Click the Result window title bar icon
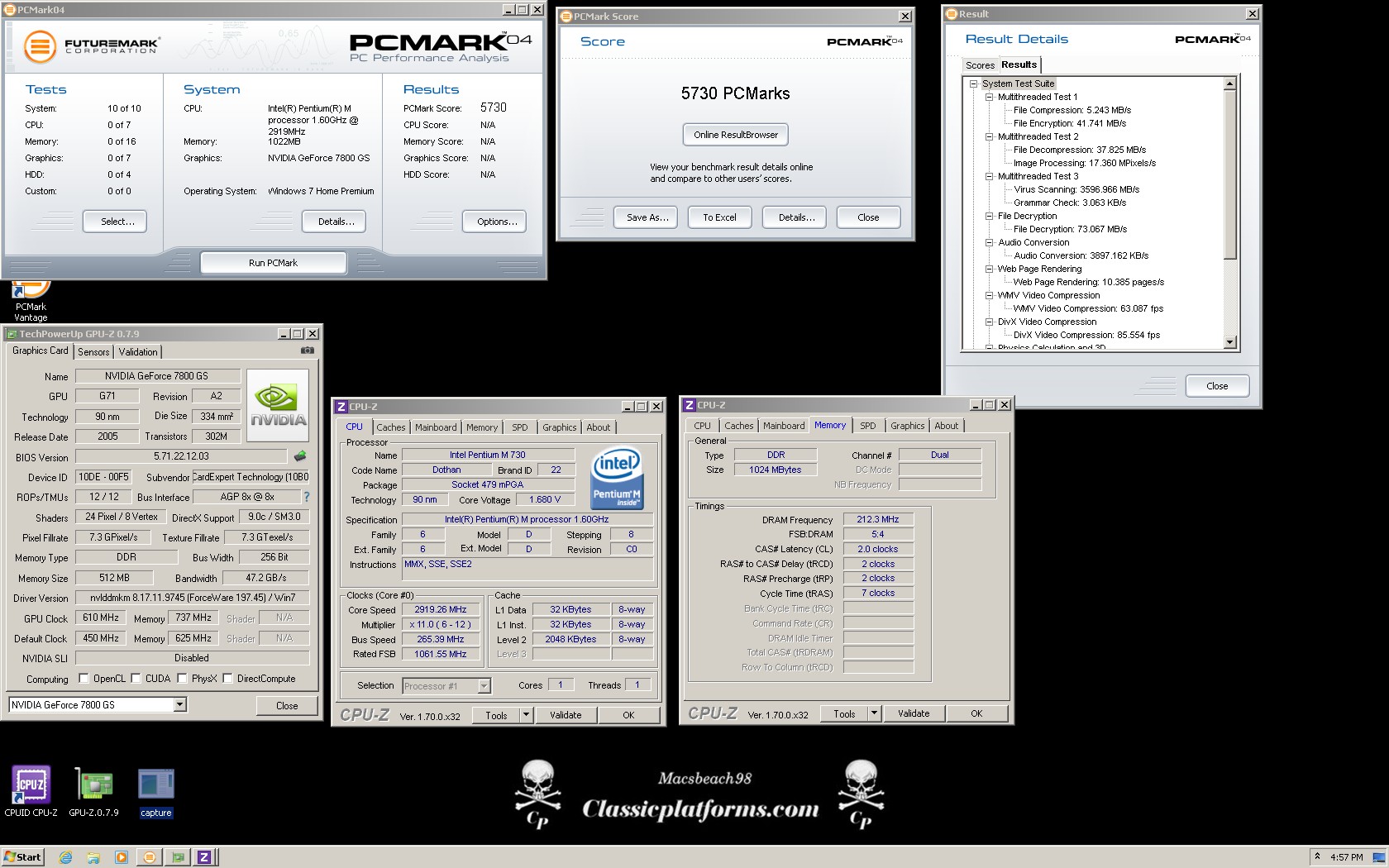 (x=952, y=14)
